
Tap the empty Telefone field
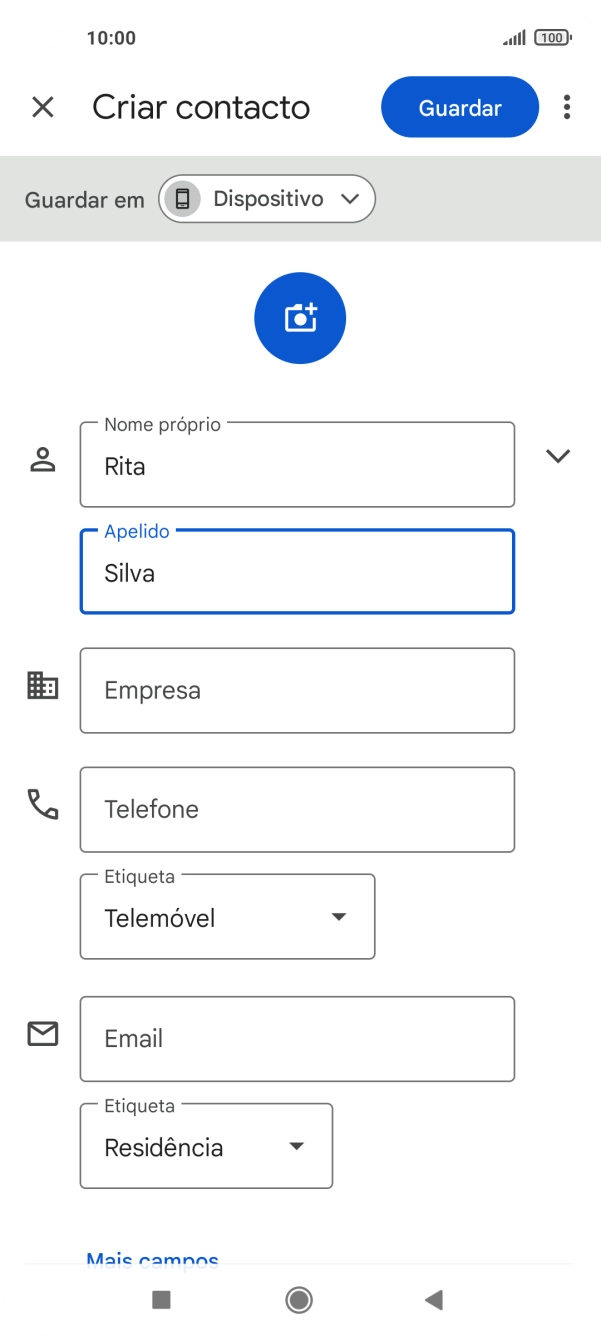coord(297,808)
